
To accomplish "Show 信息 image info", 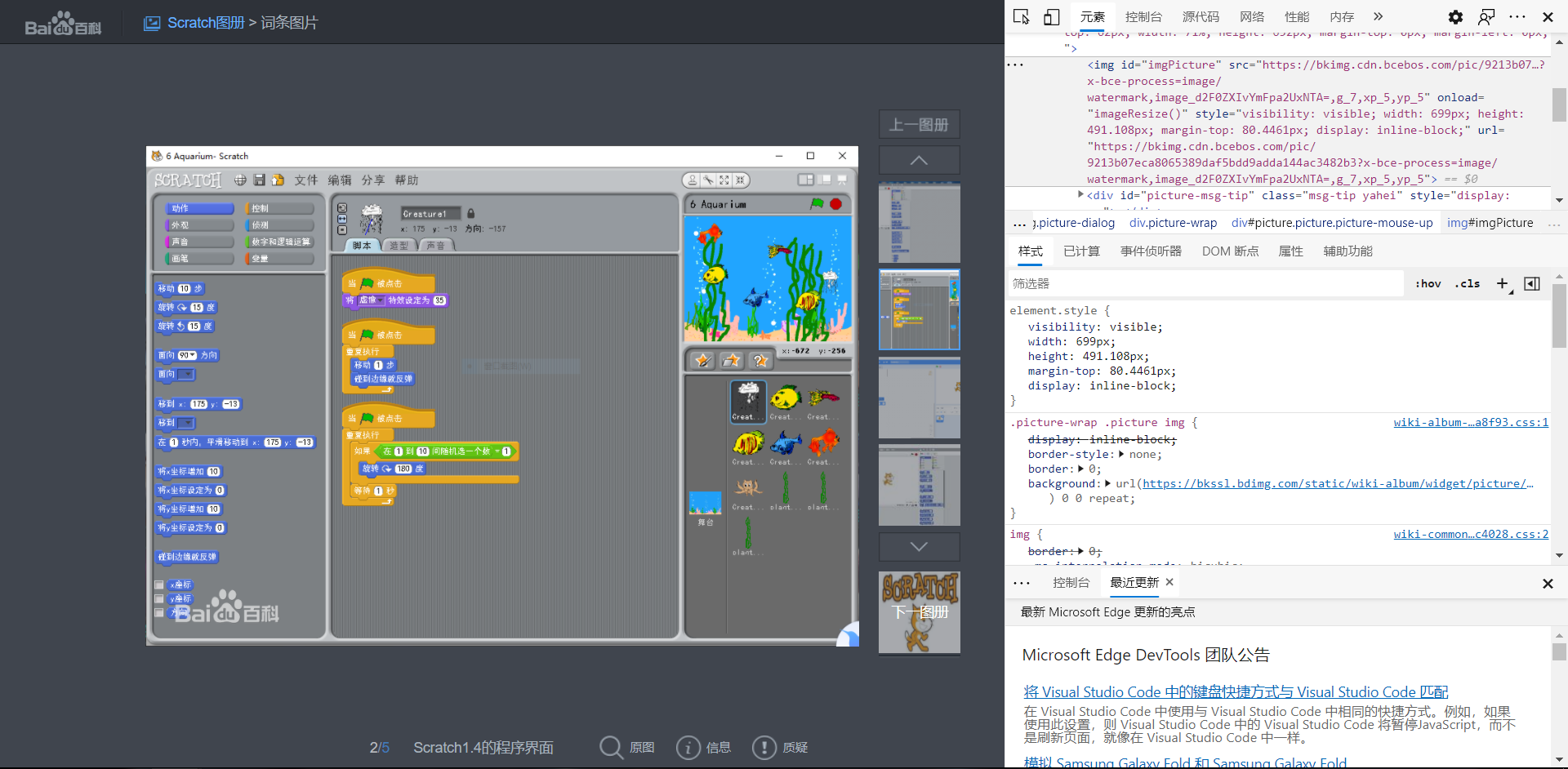I will [x=703, y=747].
